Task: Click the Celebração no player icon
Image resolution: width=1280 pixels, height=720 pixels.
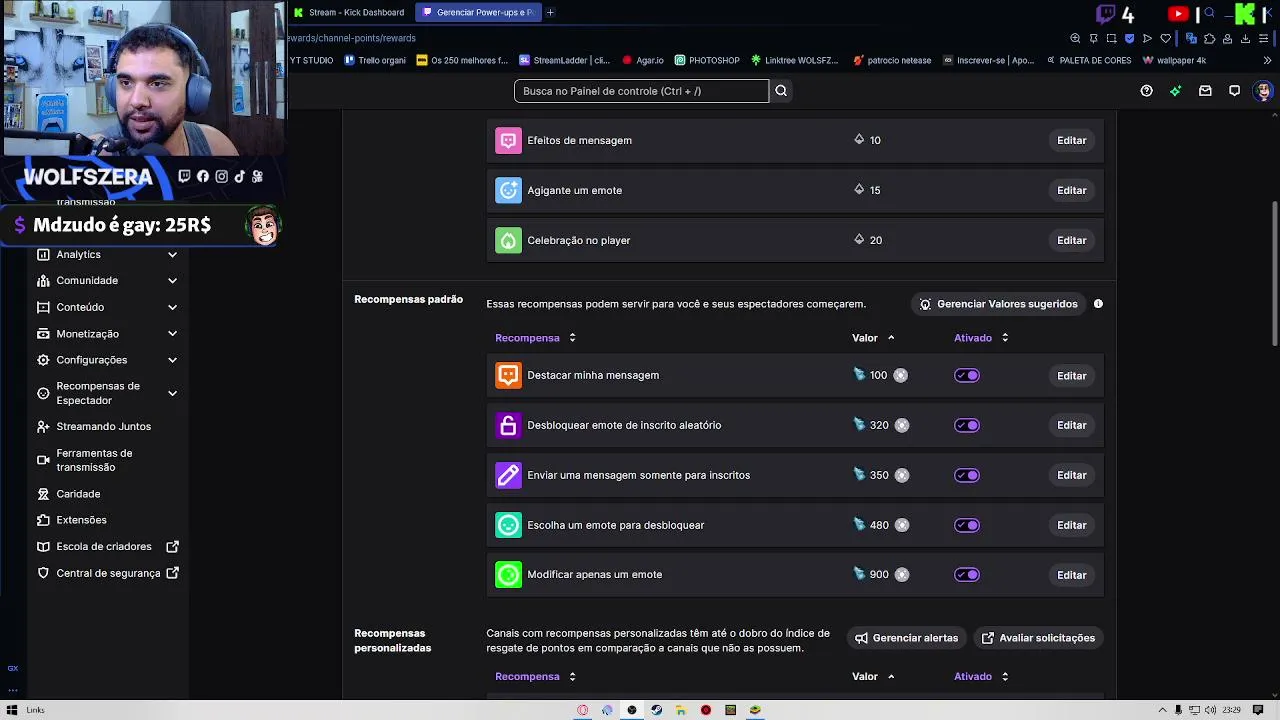Action: [508, 240]
